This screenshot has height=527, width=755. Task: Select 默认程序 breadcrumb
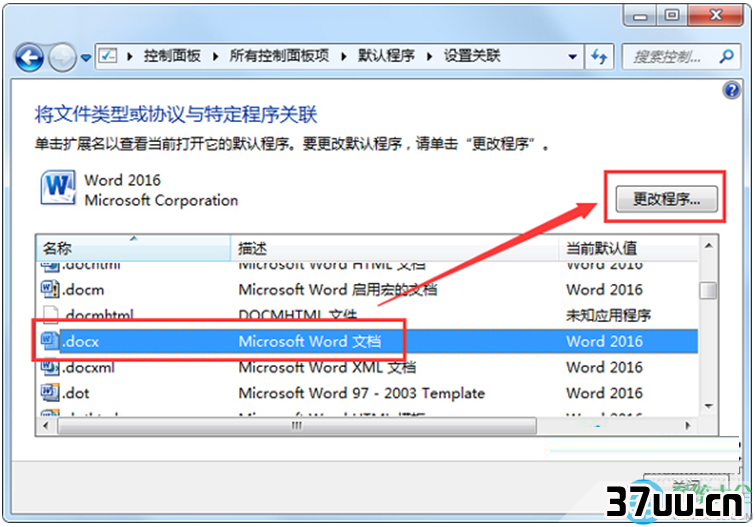[x=386, y=56]
